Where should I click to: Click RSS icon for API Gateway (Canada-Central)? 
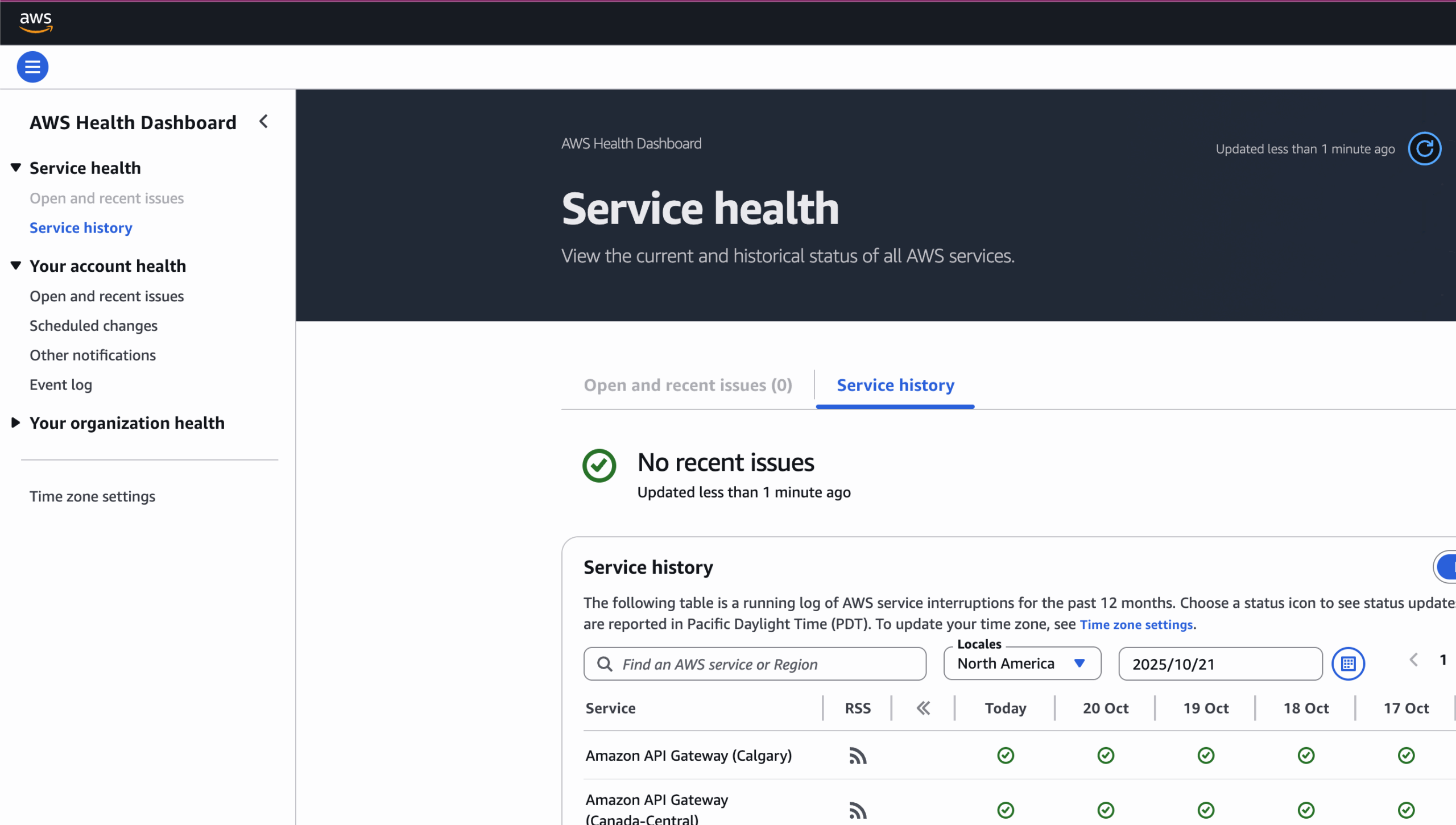858,810
